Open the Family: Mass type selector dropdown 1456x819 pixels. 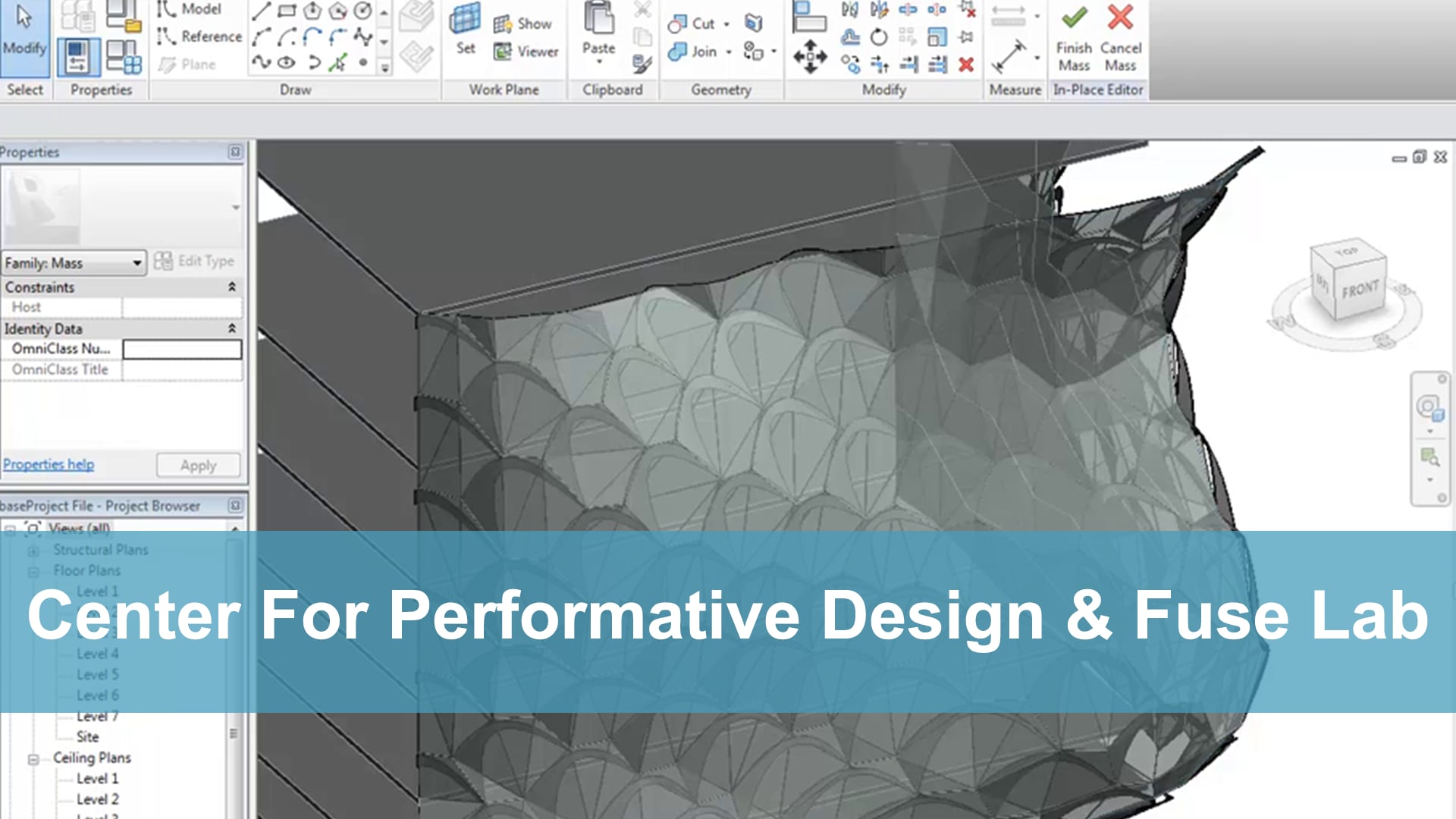click(x=137, y=262)
